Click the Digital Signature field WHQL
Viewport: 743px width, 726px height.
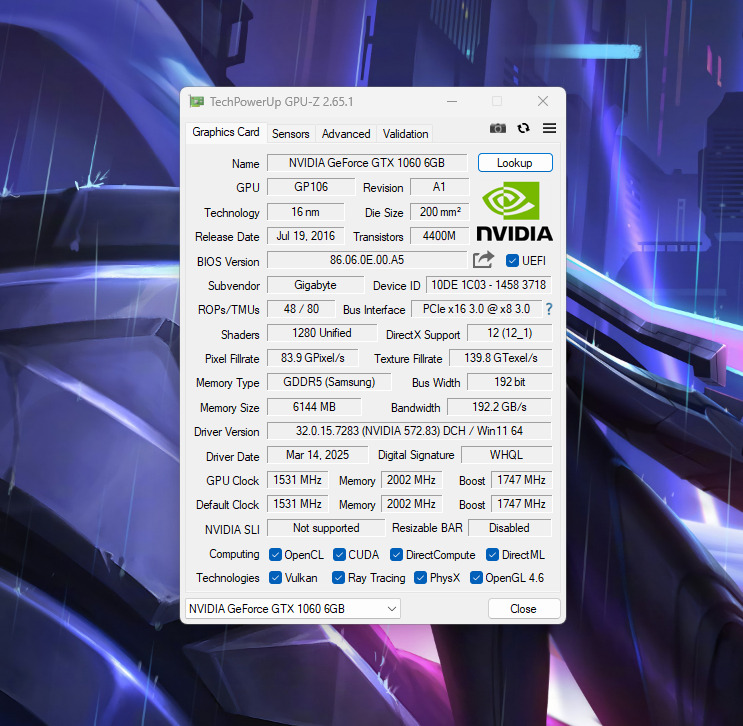(507, 455)
